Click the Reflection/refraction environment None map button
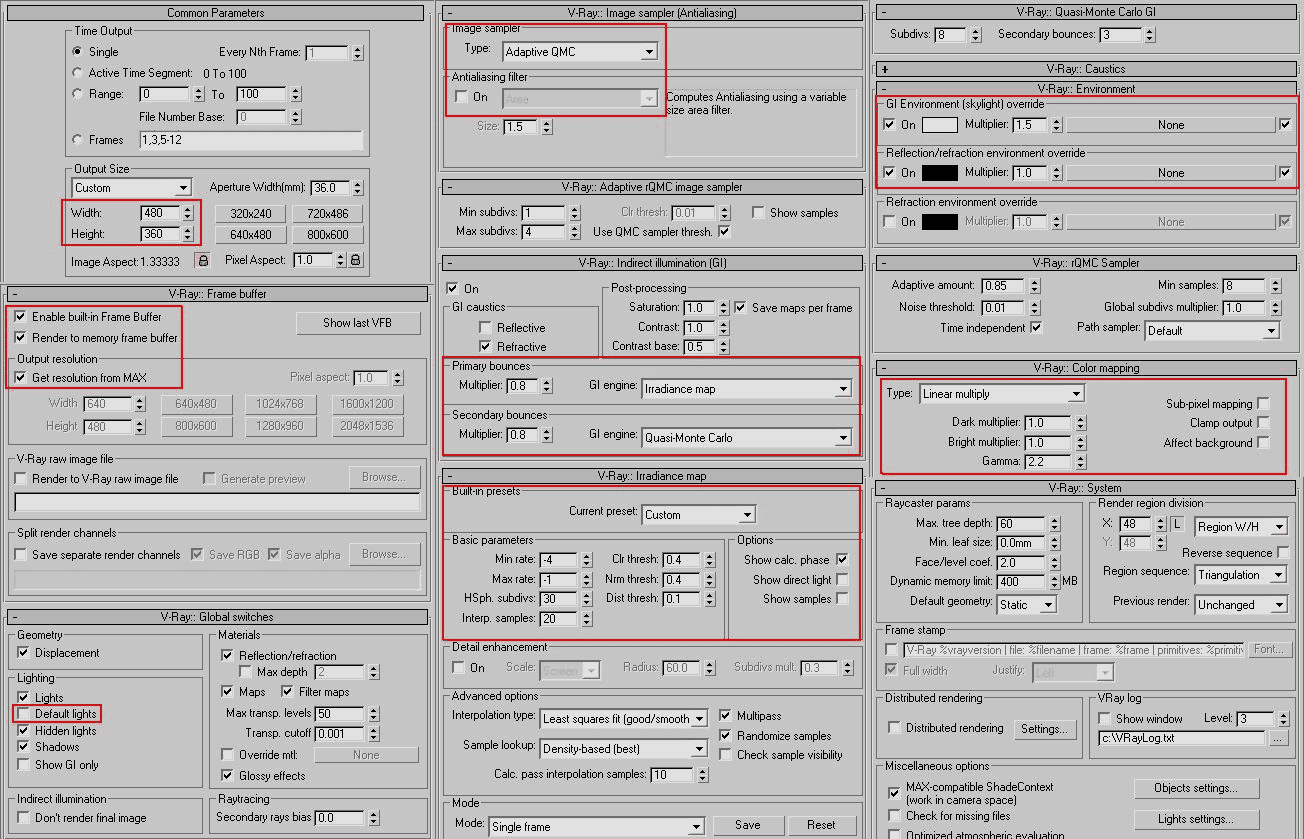1304x839 pixels. pyautogui.click(x=1171, y=173)
